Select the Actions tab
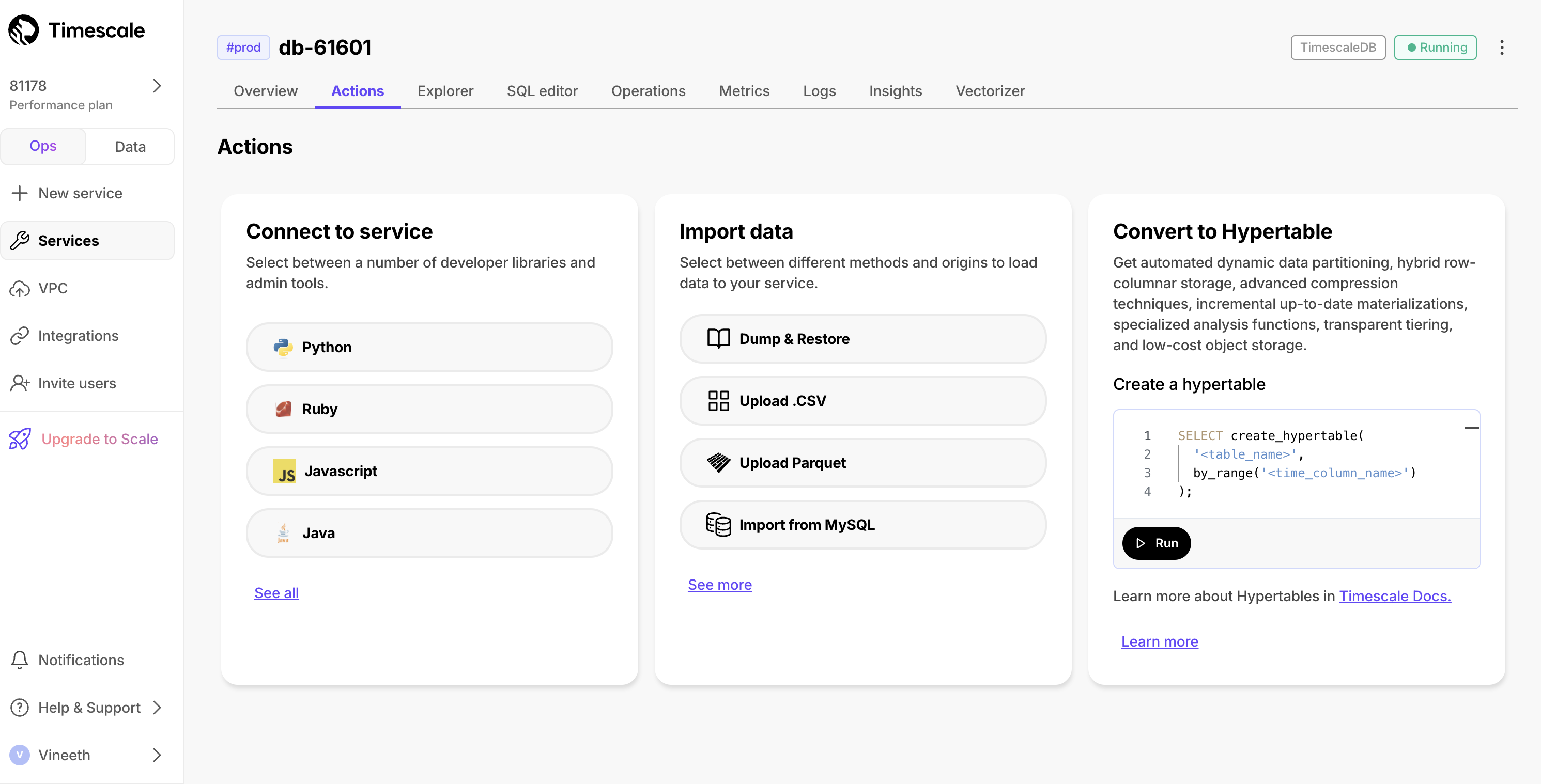 (358, 91)
